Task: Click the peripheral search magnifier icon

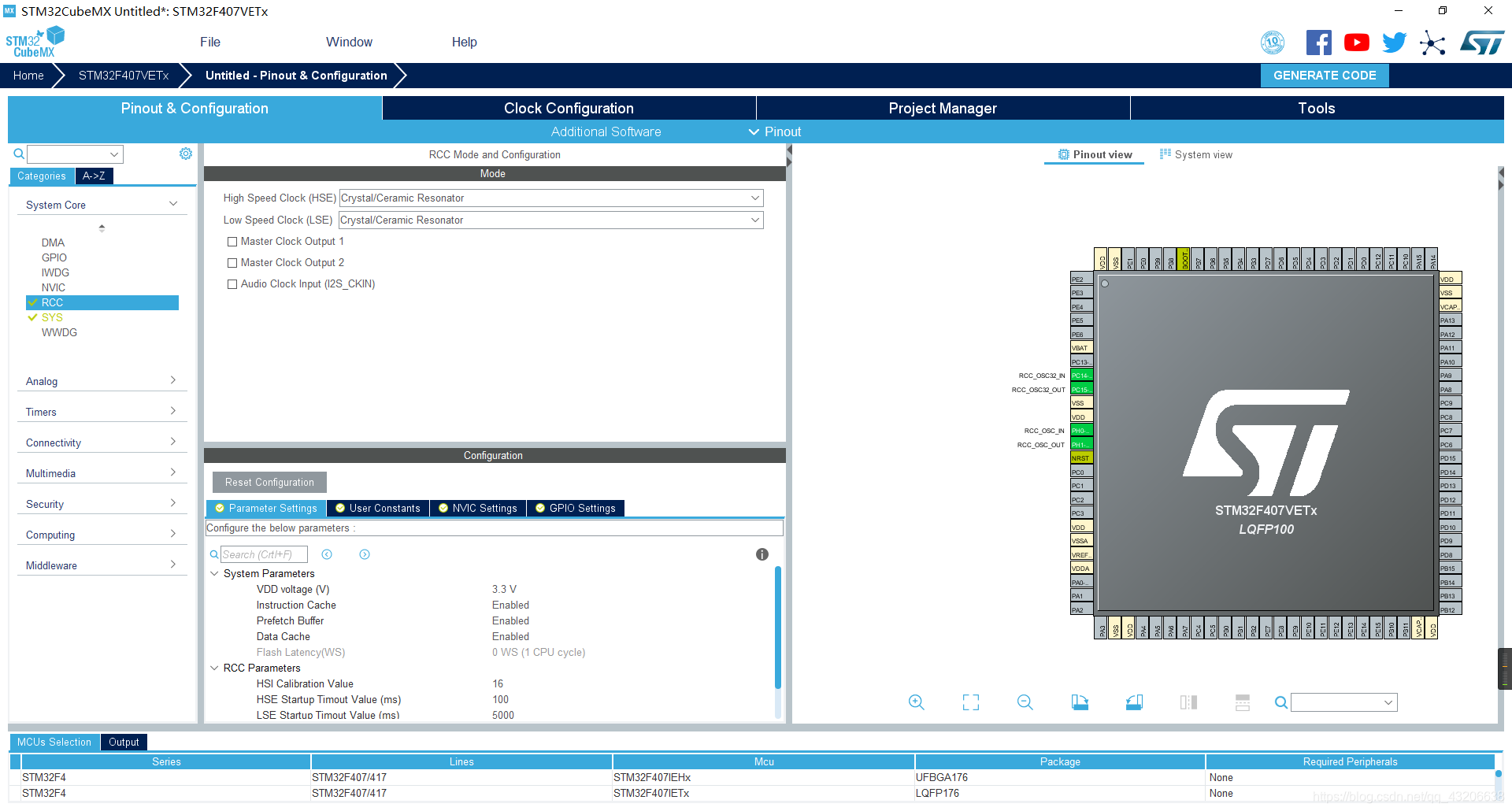Action: click(19, 154)
